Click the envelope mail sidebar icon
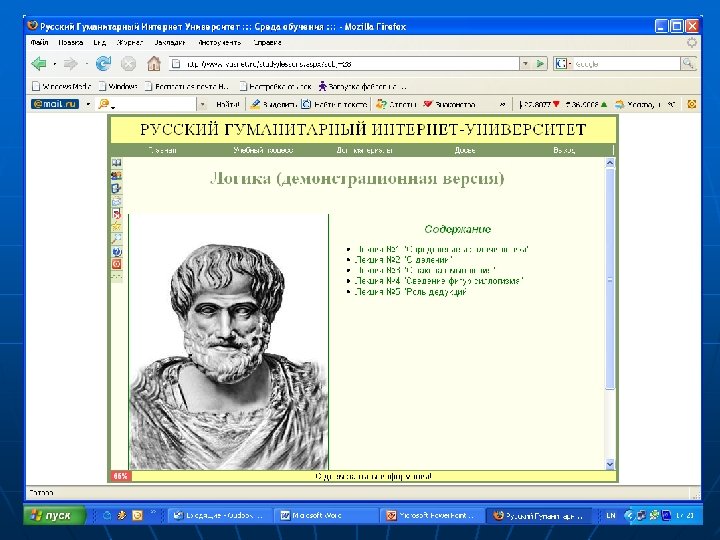This screenshot has width=720, height=540. coord(117,201)
